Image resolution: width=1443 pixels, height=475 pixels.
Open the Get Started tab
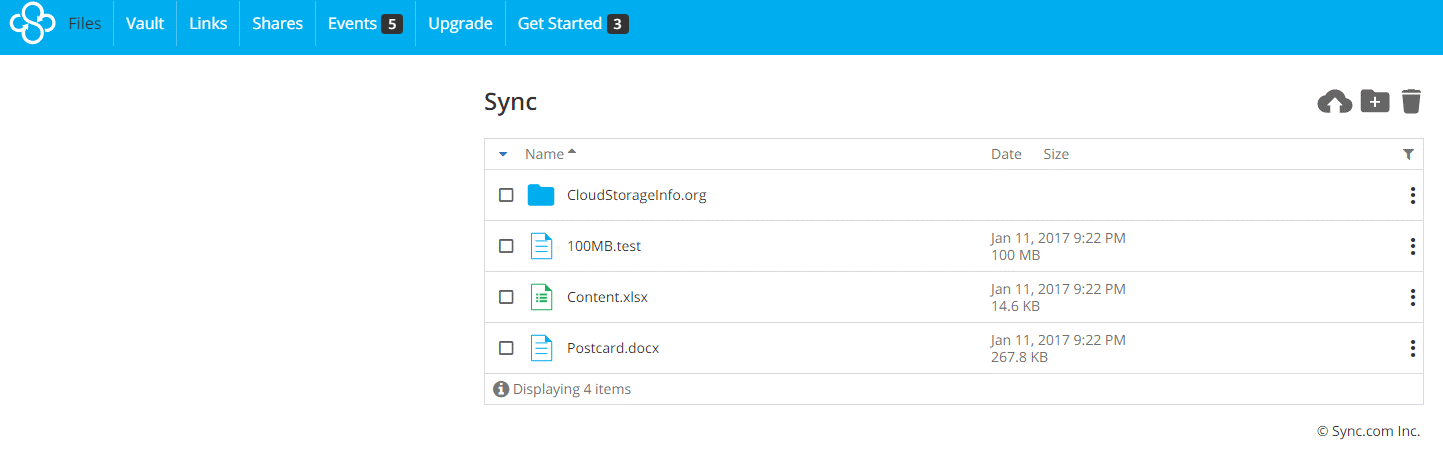[x=573, y=23]
